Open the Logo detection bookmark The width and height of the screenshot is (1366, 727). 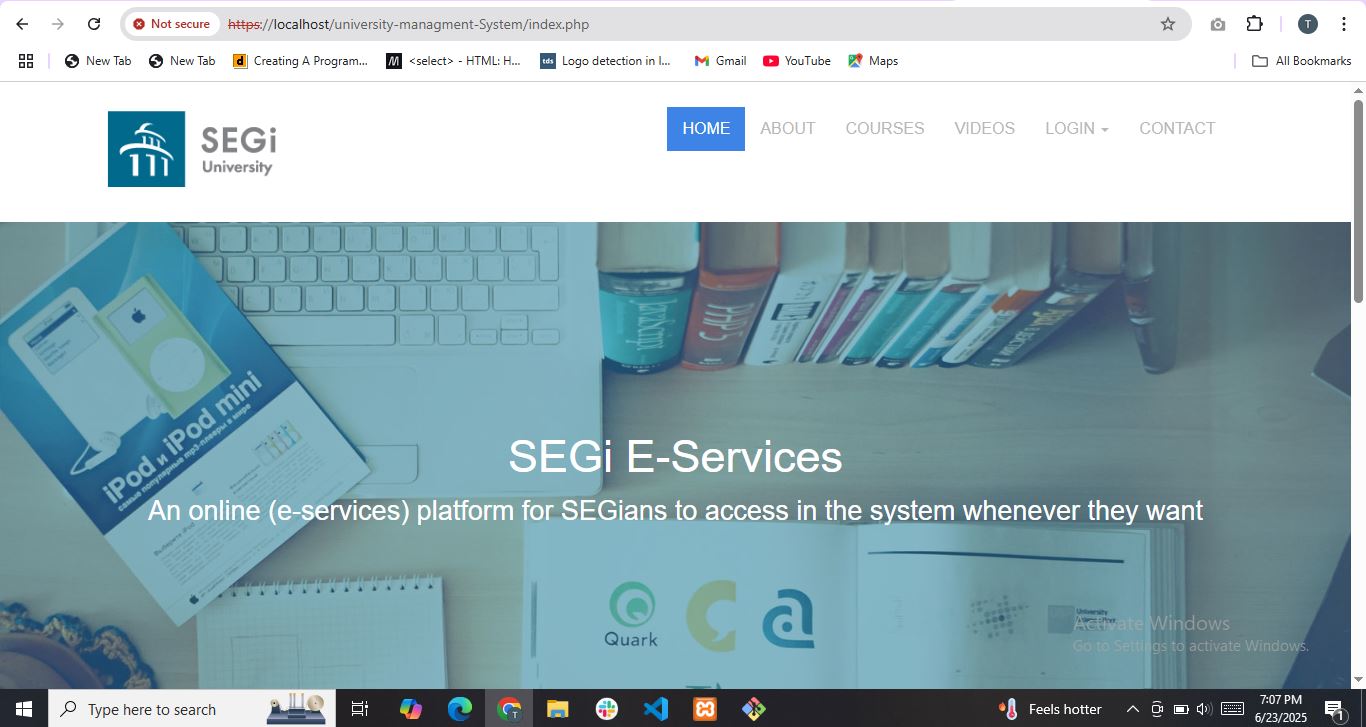(607, 61)
